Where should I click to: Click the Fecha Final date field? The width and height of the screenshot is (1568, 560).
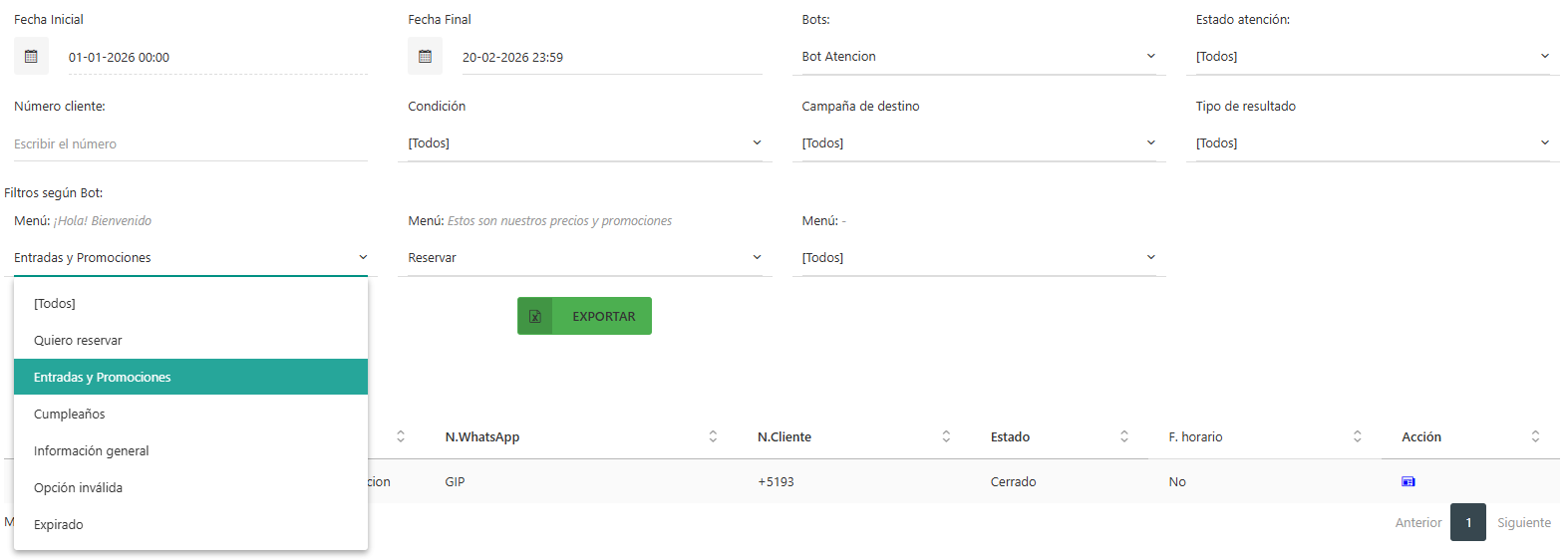[611, 57]
